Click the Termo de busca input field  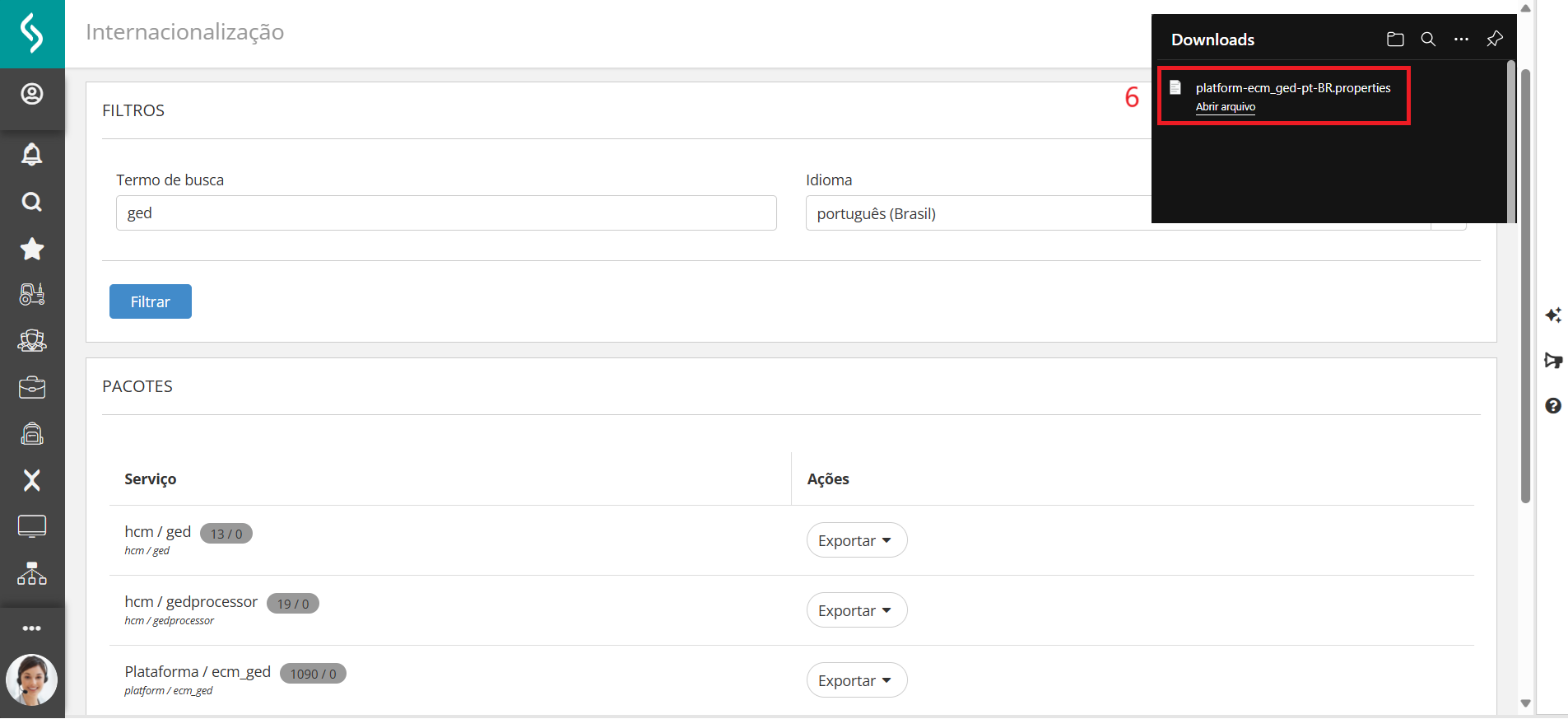point(446,212)
